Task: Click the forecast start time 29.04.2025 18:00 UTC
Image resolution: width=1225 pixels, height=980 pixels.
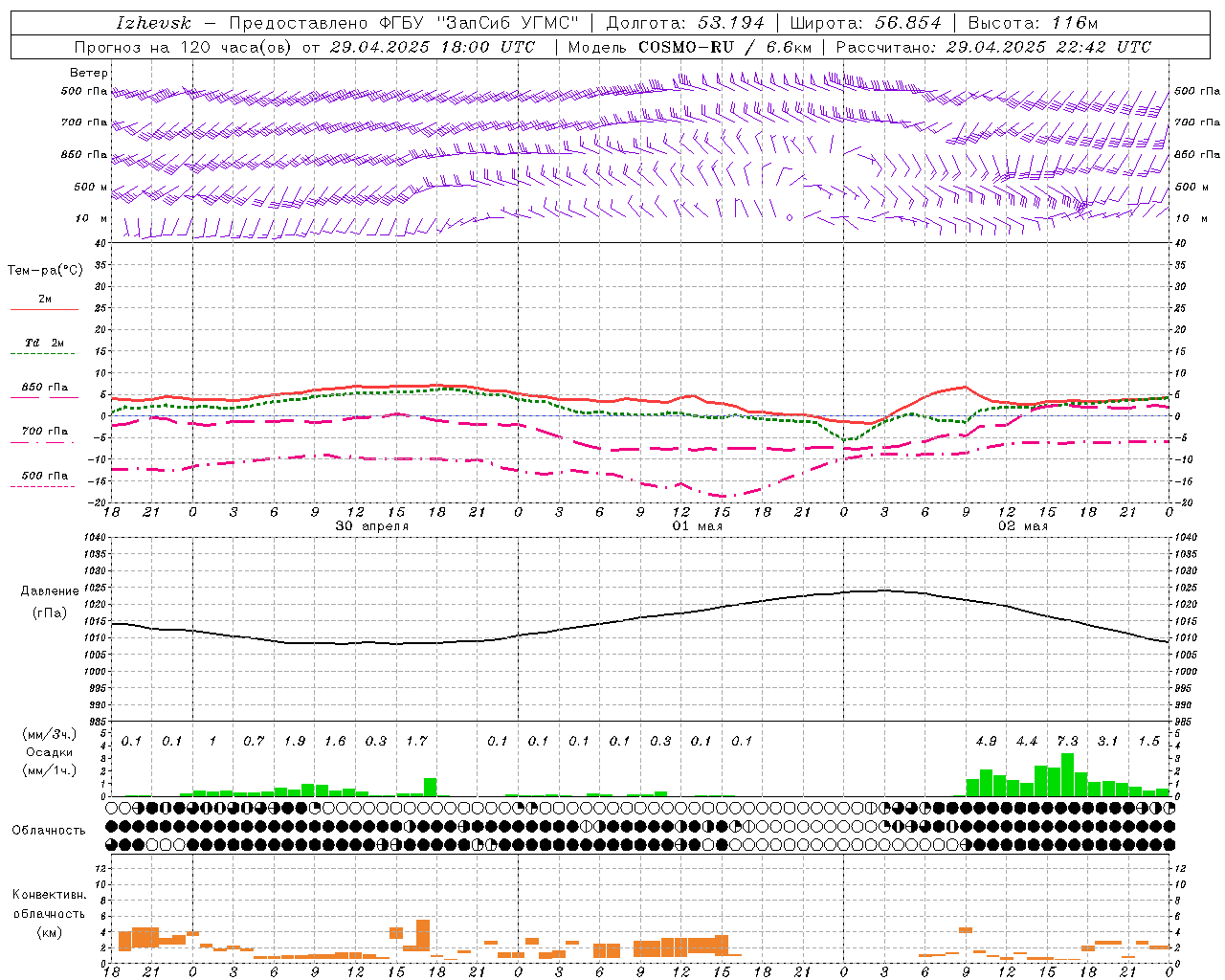Action: tap(433, 47)
